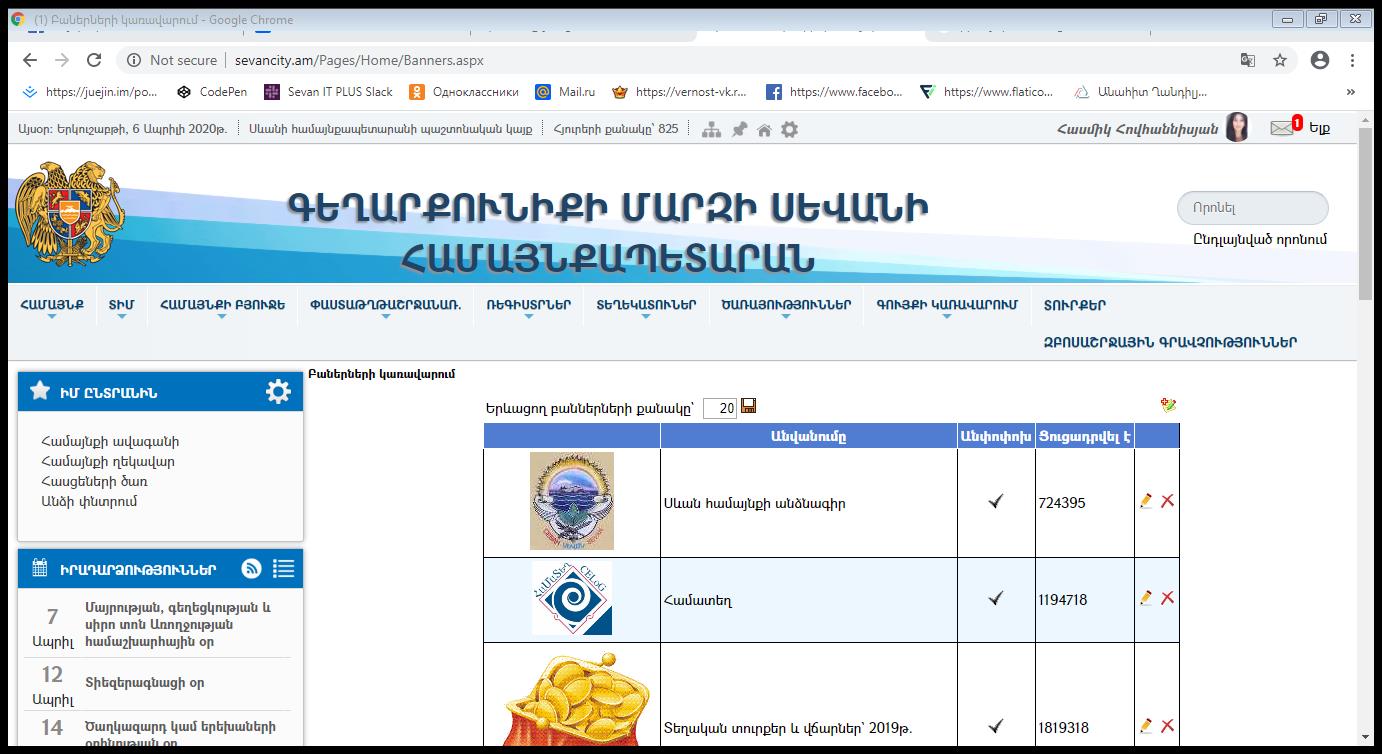Screen dimensions: 1382x754
Task: Click the Համատեղ CELoG banner thumbnail
Action: tap(572, 598)
